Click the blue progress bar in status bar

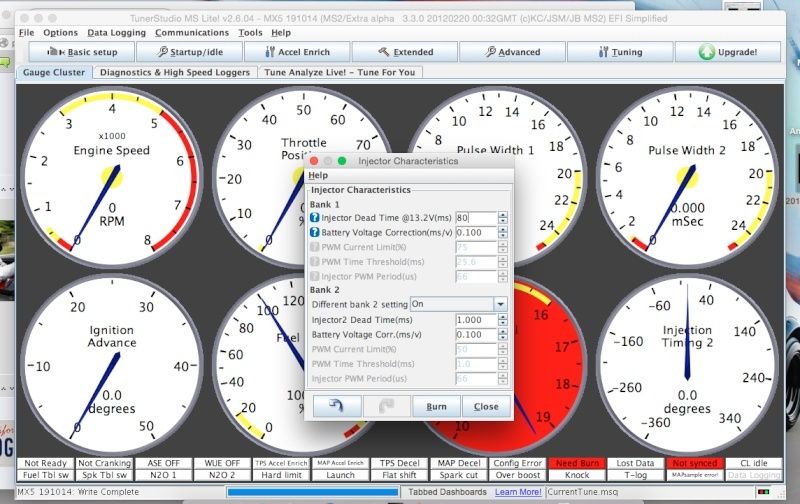(x=313, y=492)
